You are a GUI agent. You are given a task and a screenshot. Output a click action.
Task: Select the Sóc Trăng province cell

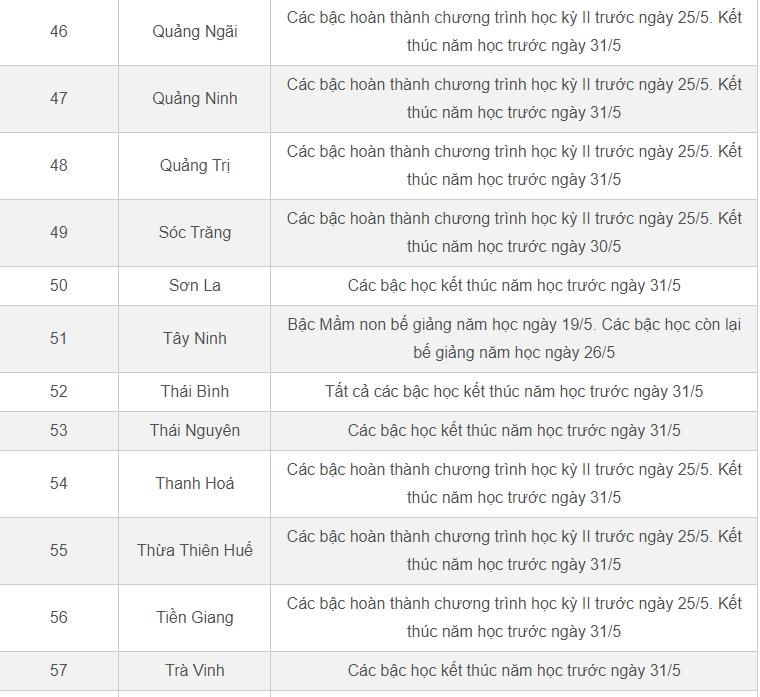195,233
